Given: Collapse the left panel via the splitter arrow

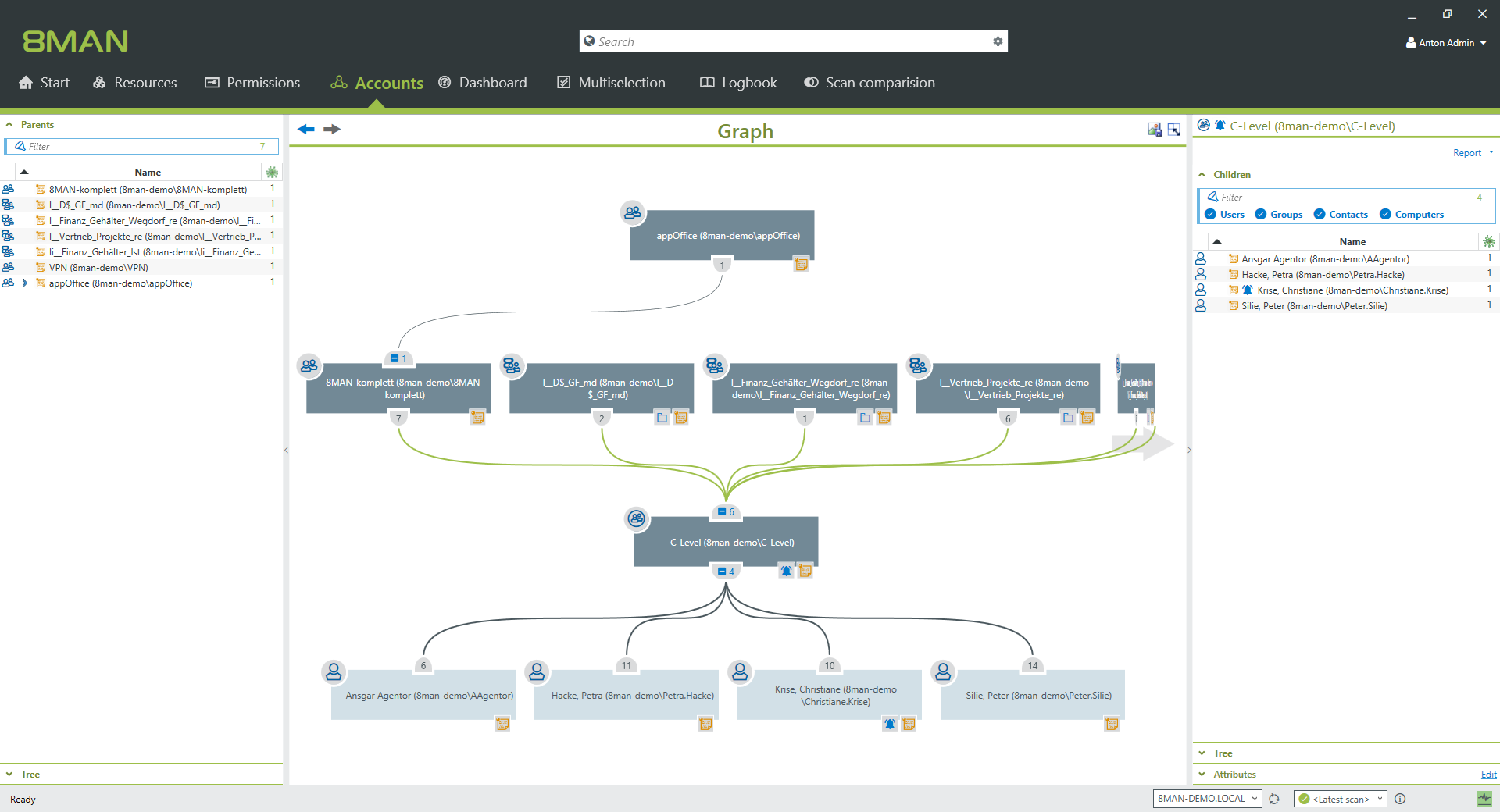Looking at the screenshot, I should 286,450.
